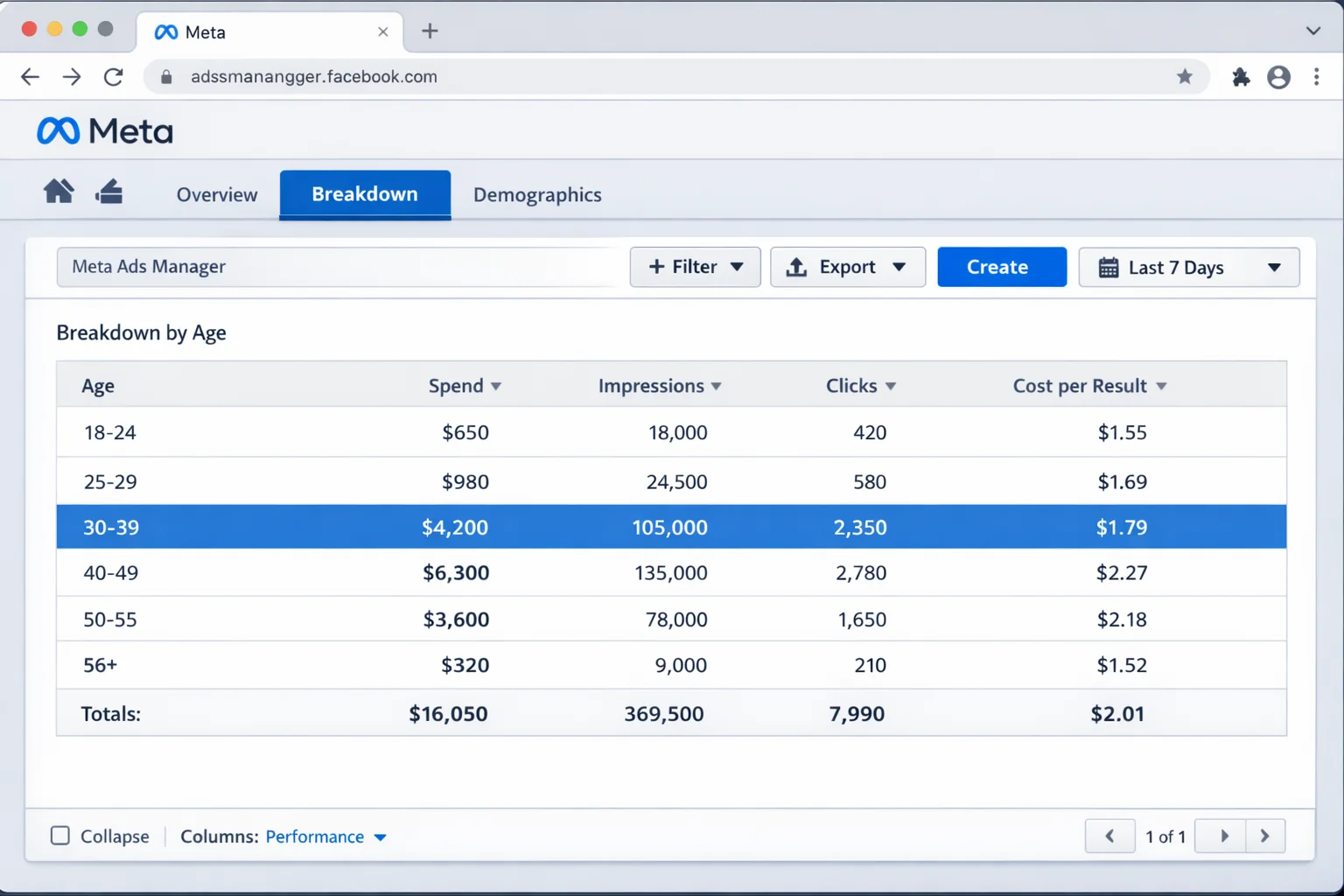Viewport: 1344px width, 896px height.
Task: Switch to the Overview tab
Action: click(217, 194)
